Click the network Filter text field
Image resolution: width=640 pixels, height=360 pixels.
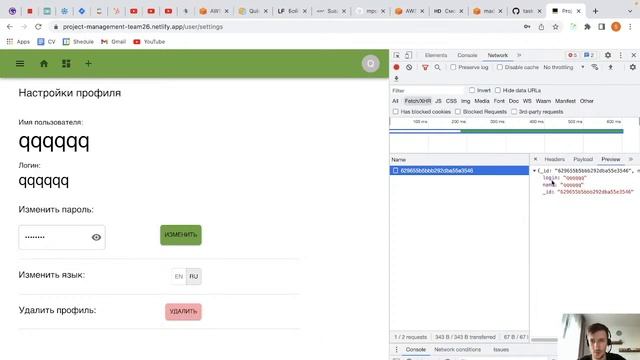point(427,90)
